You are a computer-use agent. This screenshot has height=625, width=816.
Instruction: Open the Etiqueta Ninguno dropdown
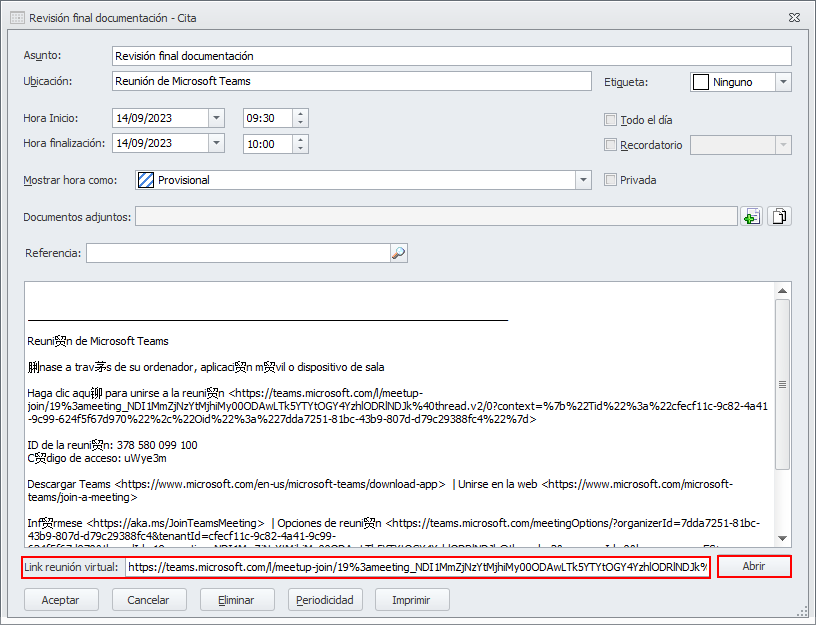783,82
